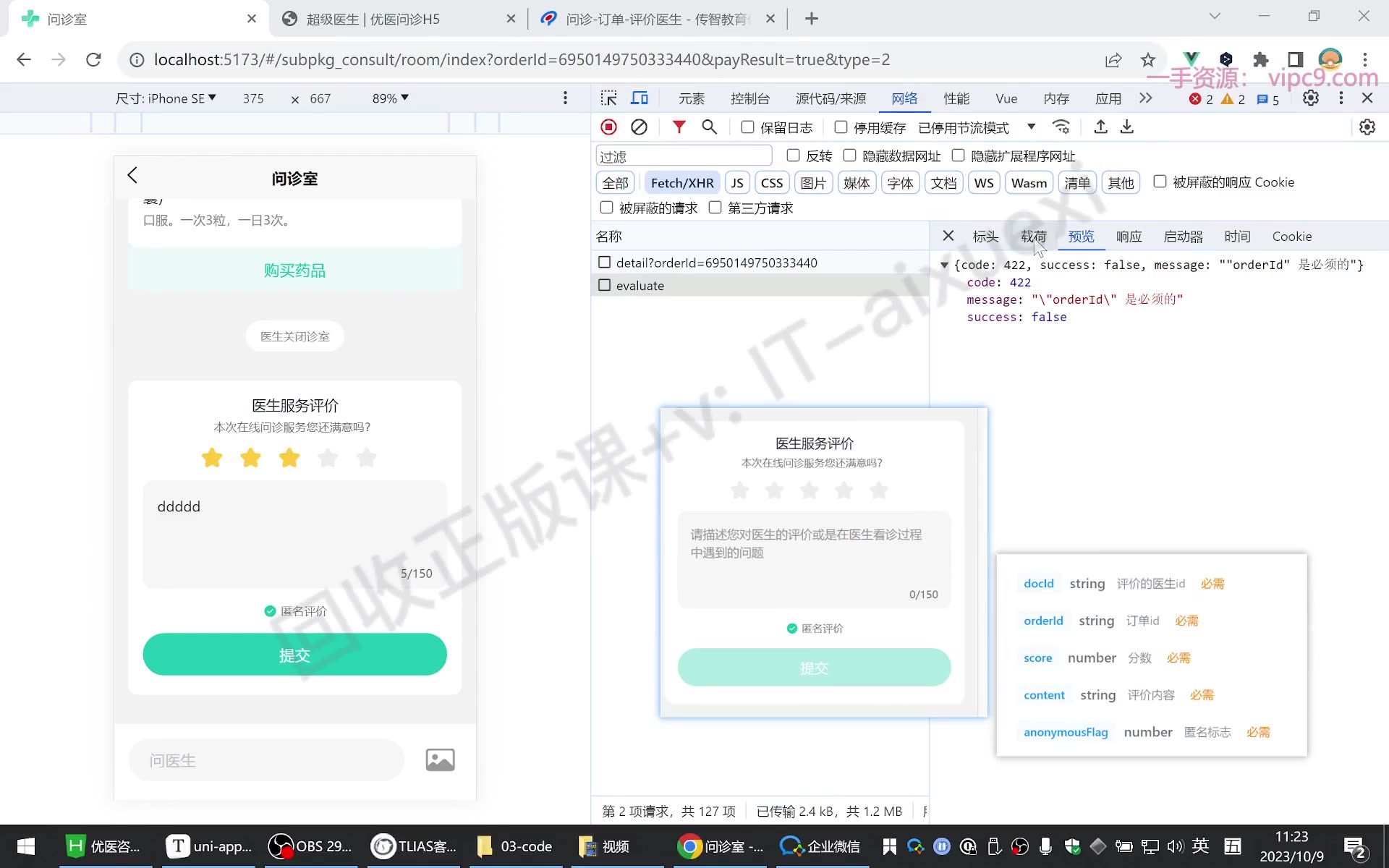Image resolution: width=1389 pixels, height=868 pixels.
Task: Click the back arrow in consult room header
Action: 132,175
